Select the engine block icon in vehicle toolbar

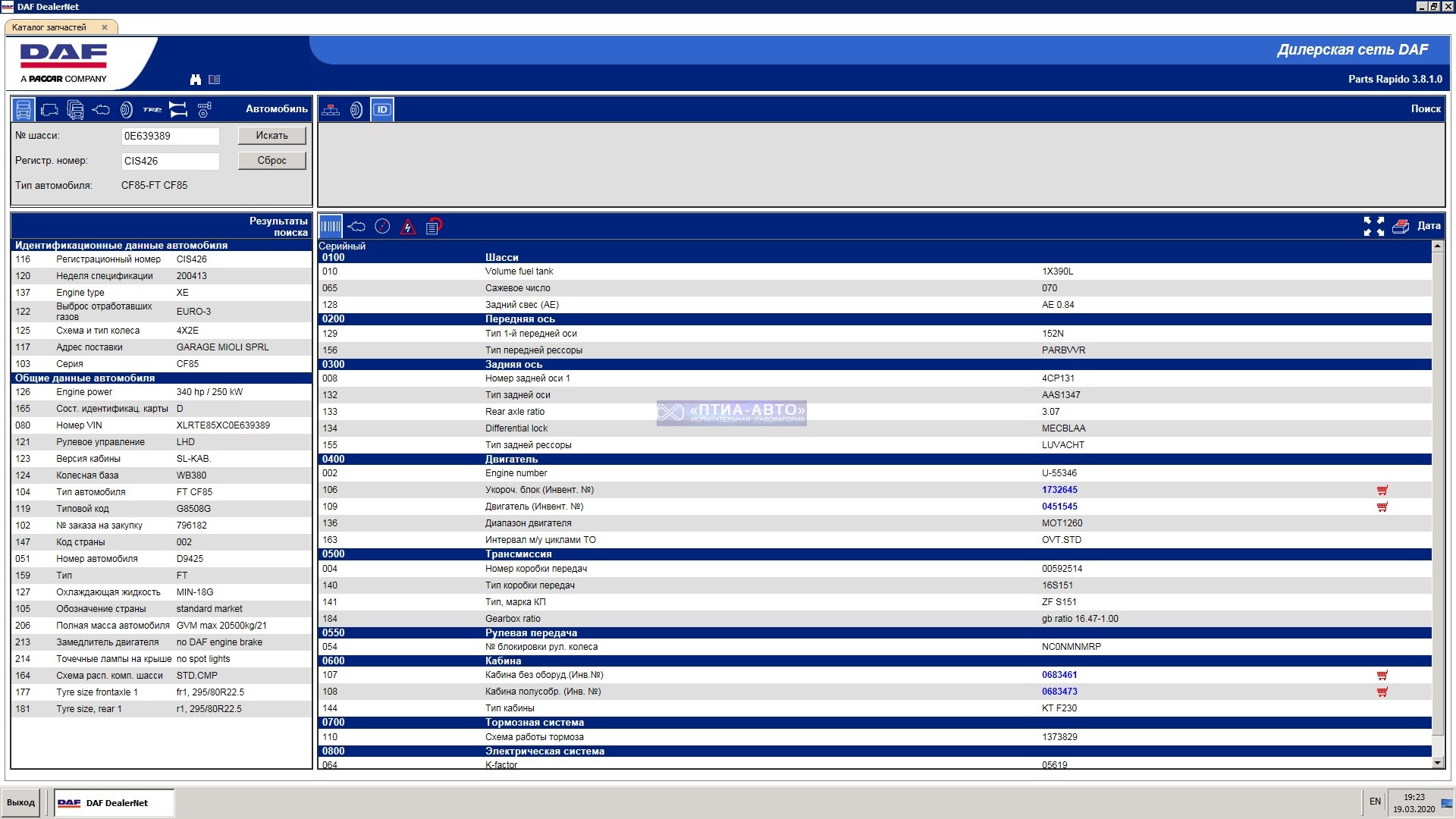(49, 110)
